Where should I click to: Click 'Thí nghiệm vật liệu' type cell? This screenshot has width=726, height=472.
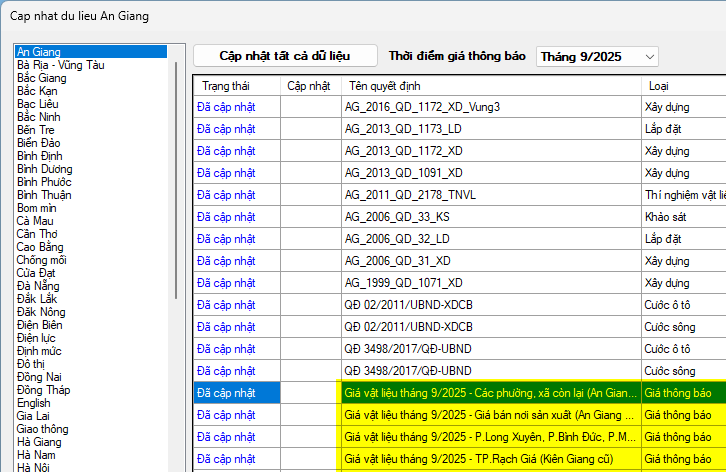coord(684,195)
